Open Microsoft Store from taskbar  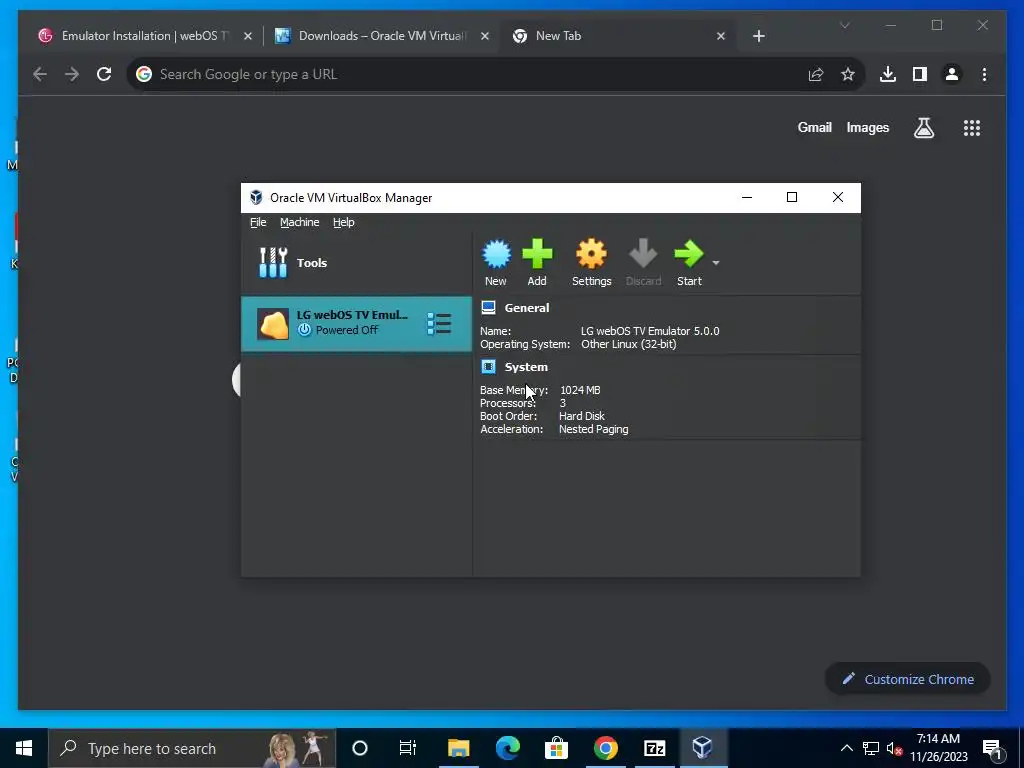click(x=556, y=748)
